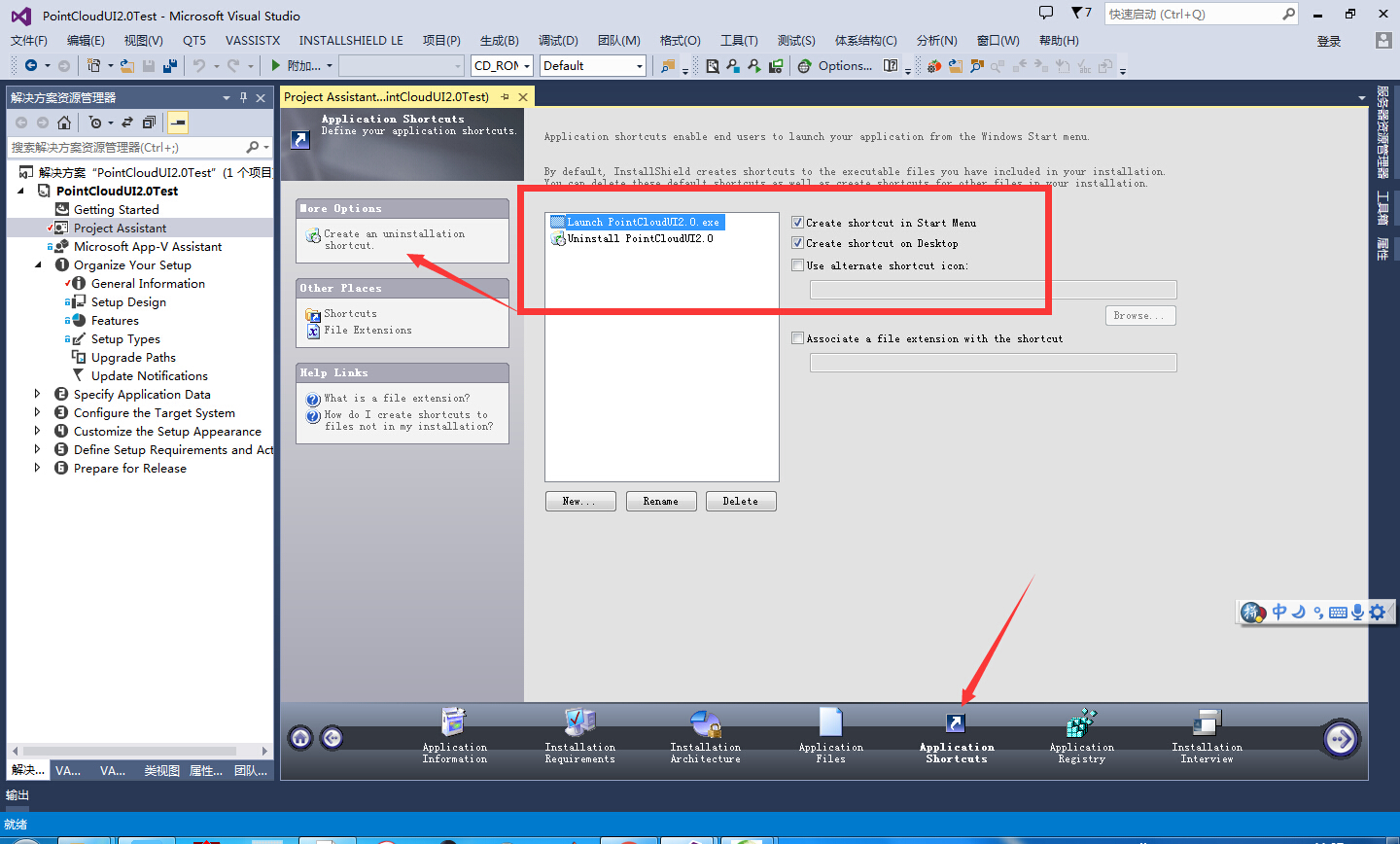Toggle Create shortcut in Start Menu checkbox
The width and height of the screenshot is (1400, 844).
[x=797, y=223]
